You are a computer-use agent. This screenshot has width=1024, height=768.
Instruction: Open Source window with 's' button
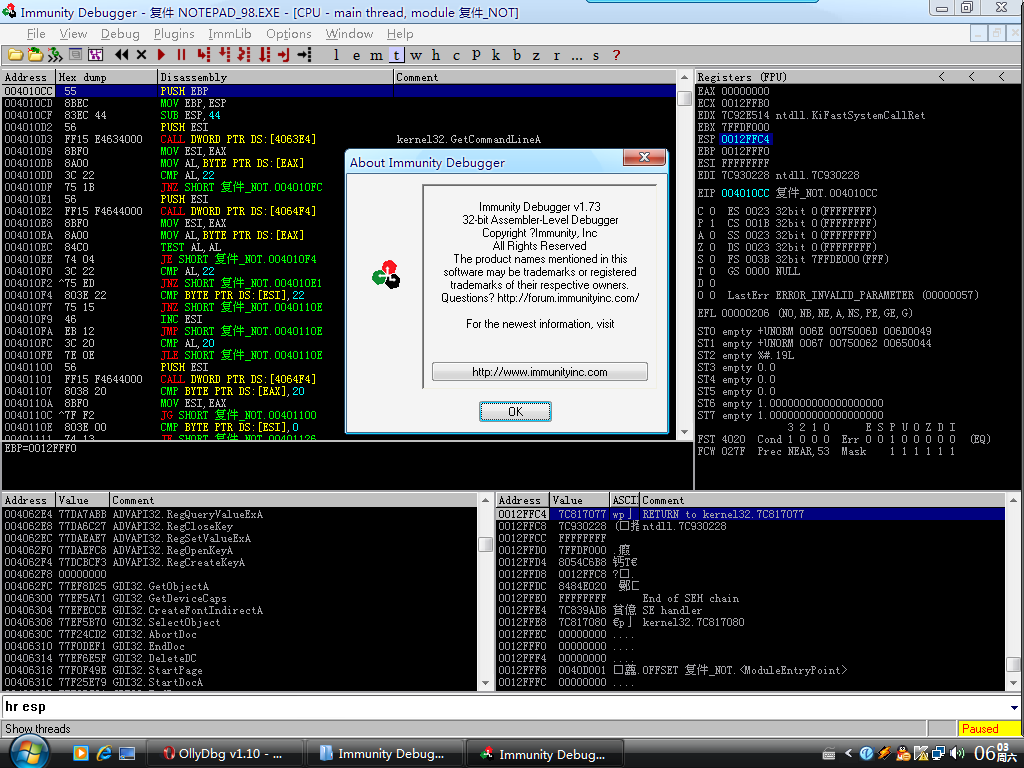(x=596, y=56)
